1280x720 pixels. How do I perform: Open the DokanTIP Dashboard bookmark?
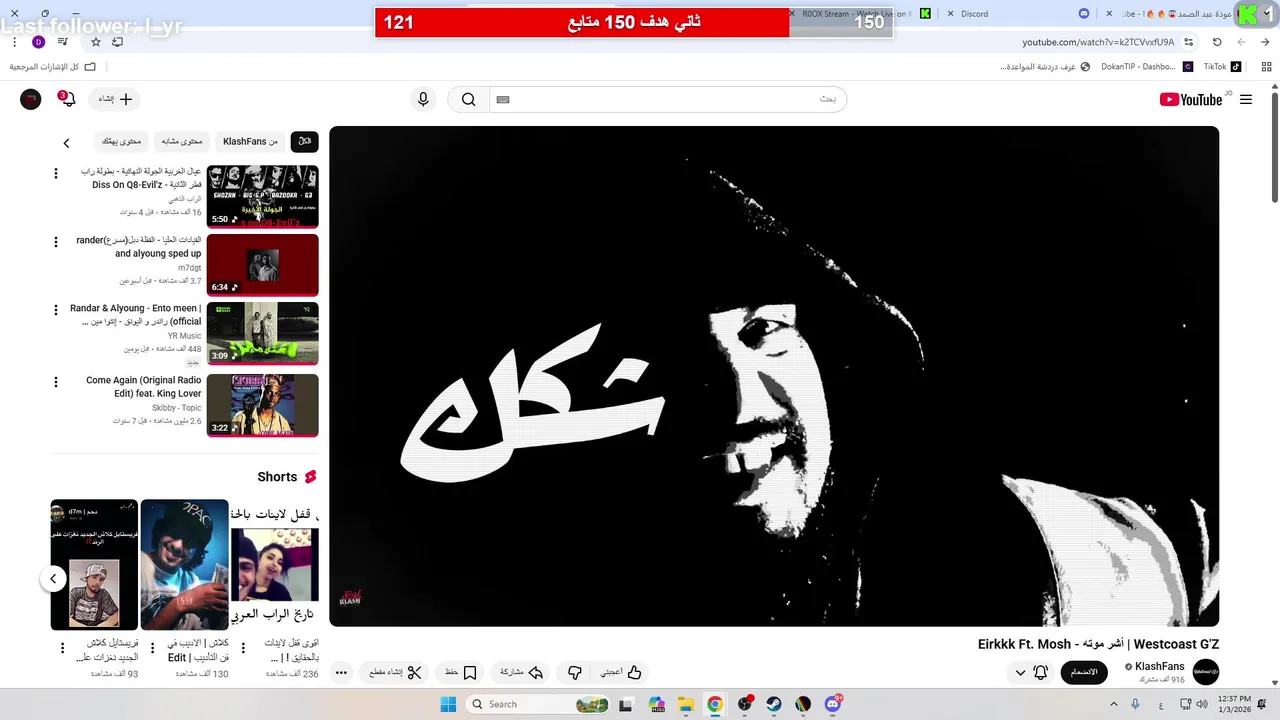point(1146,67)
